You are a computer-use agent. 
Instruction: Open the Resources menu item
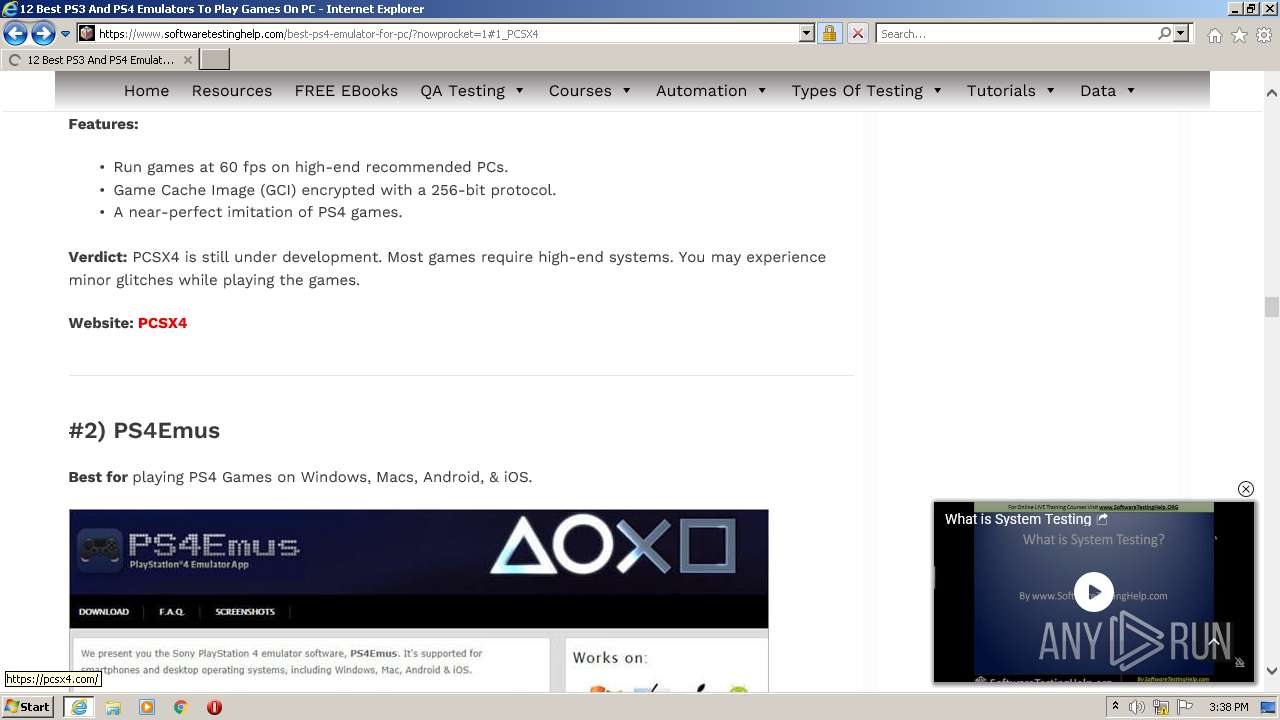coord(232,90)
